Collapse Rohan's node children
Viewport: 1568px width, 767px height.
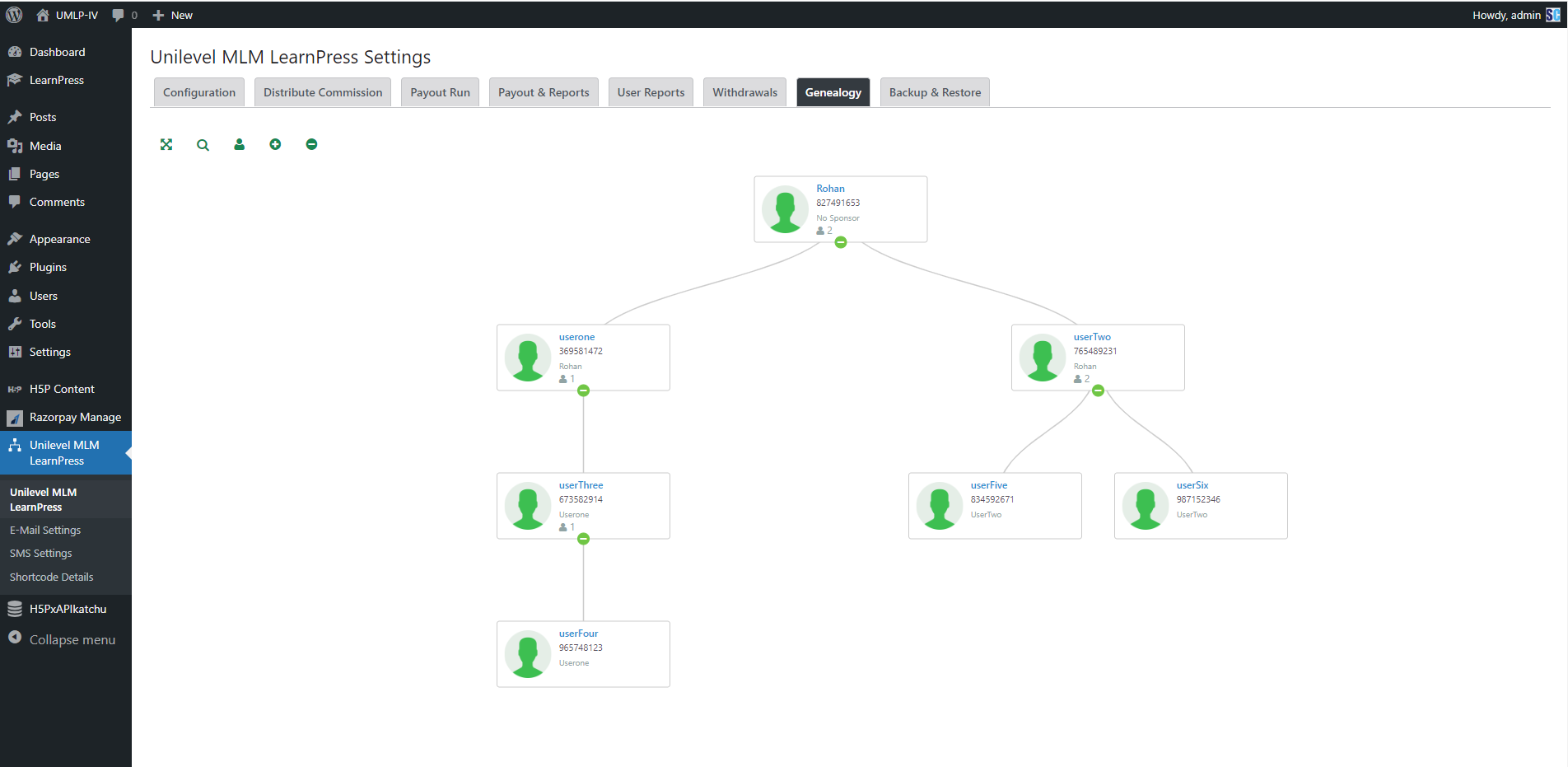pyautogui.click(x=841, y=242)
